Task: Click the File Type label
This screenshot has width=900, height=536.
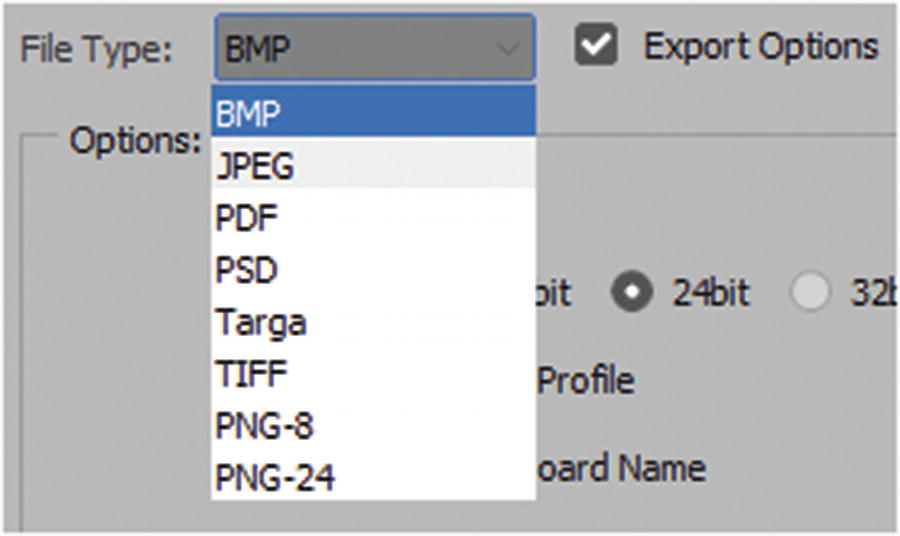Action: click(x=97, y=49)
